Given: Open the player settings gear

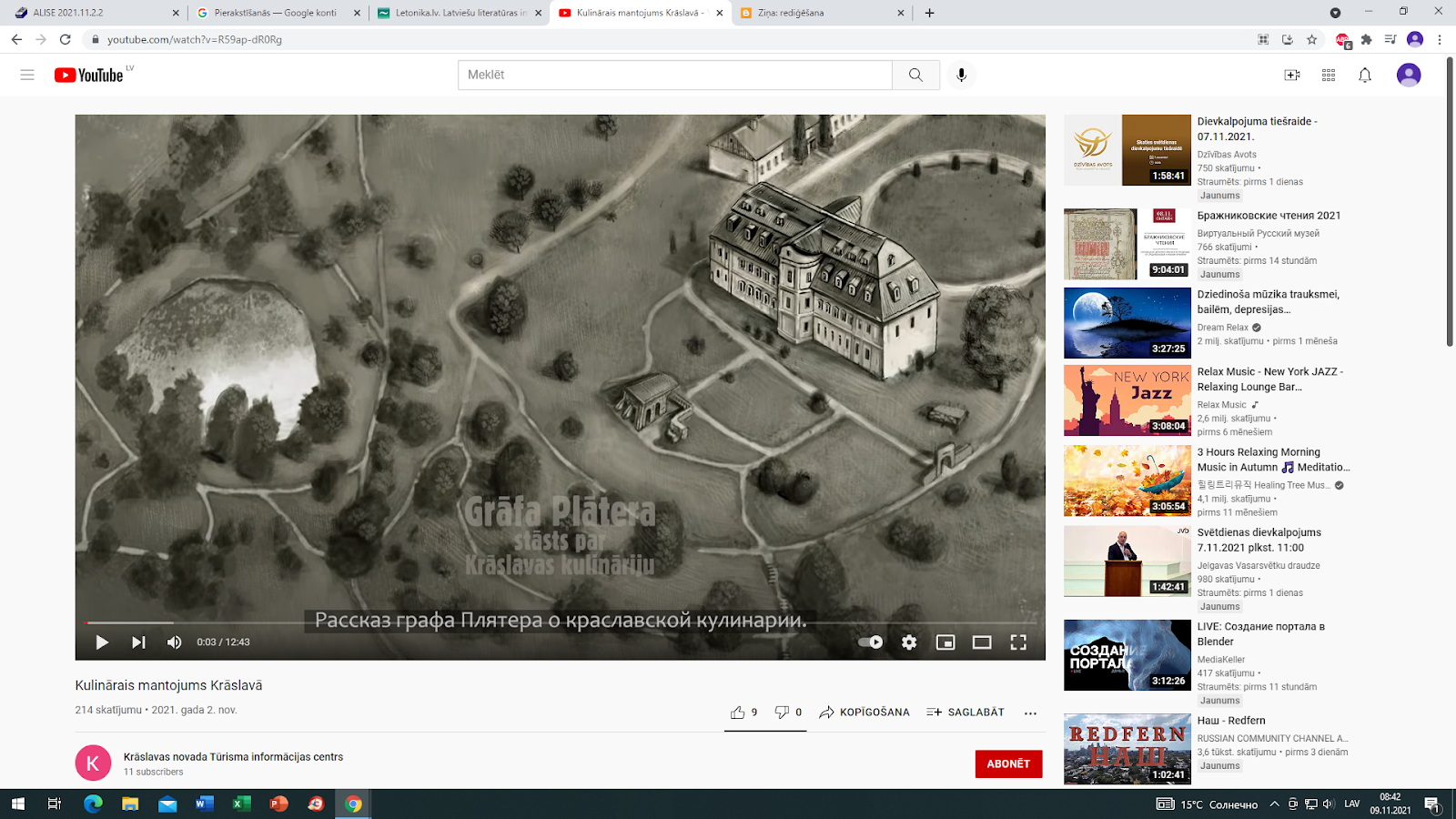Looking at the screenshot, I should [909, 642].
